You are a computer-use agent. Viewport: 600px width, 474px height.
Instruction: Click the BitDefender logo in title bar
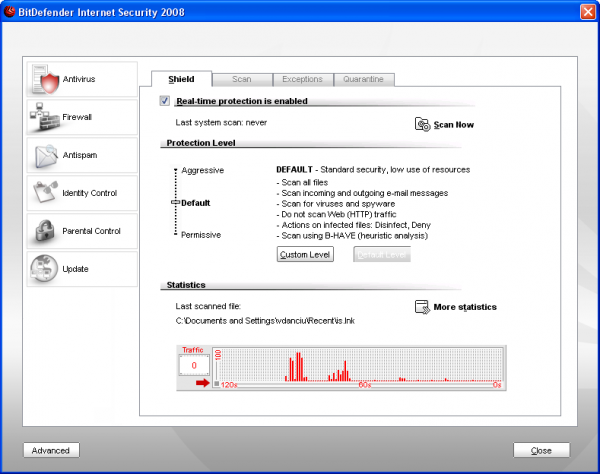coord(9,11)
